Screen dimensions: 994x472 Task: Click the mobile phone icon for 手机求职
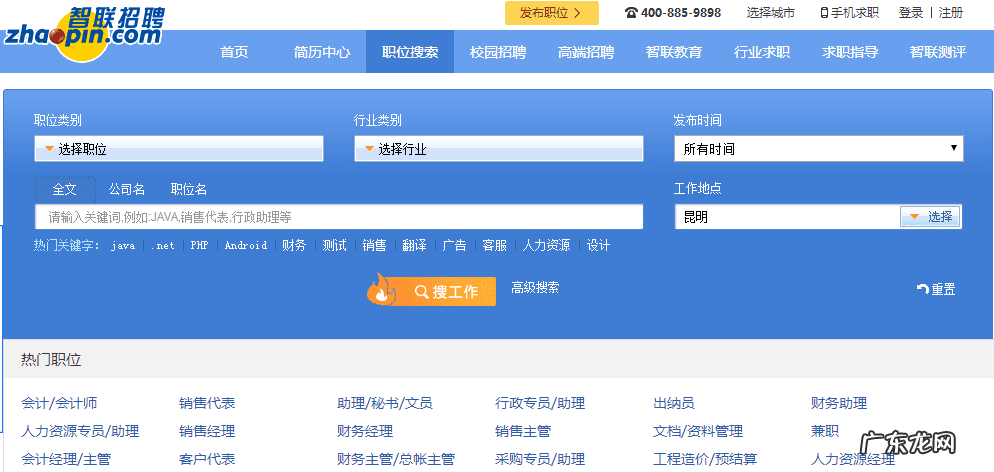coord(824,13)
